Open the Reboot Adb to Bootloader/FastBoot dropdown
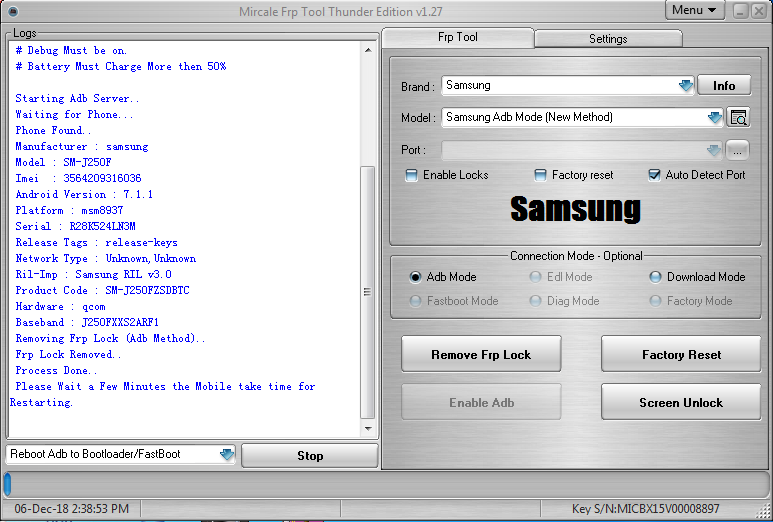773x522 pixels. pos(226,454)
